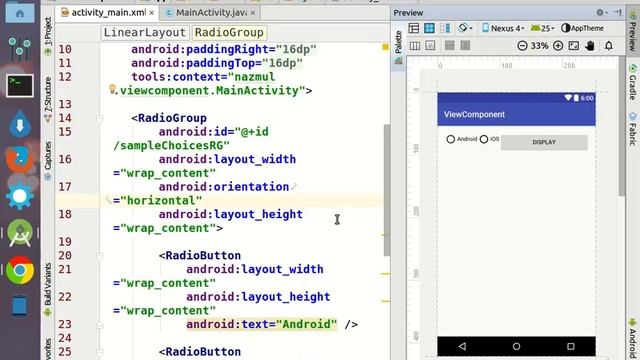This screenshot has height=360, width=640.
Task: Select the pan hand tool
Action: pos(590,46)
